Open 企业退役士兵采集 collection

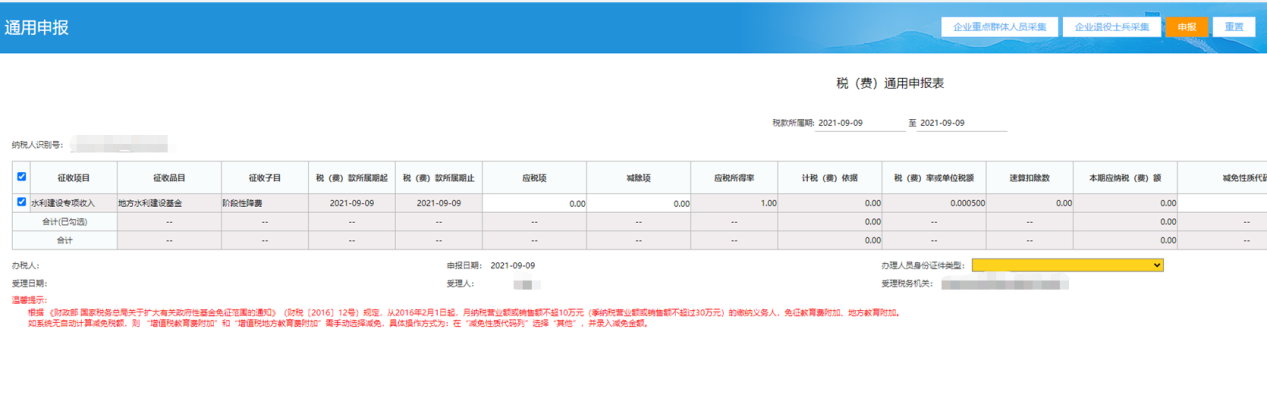pos(1111,27)
